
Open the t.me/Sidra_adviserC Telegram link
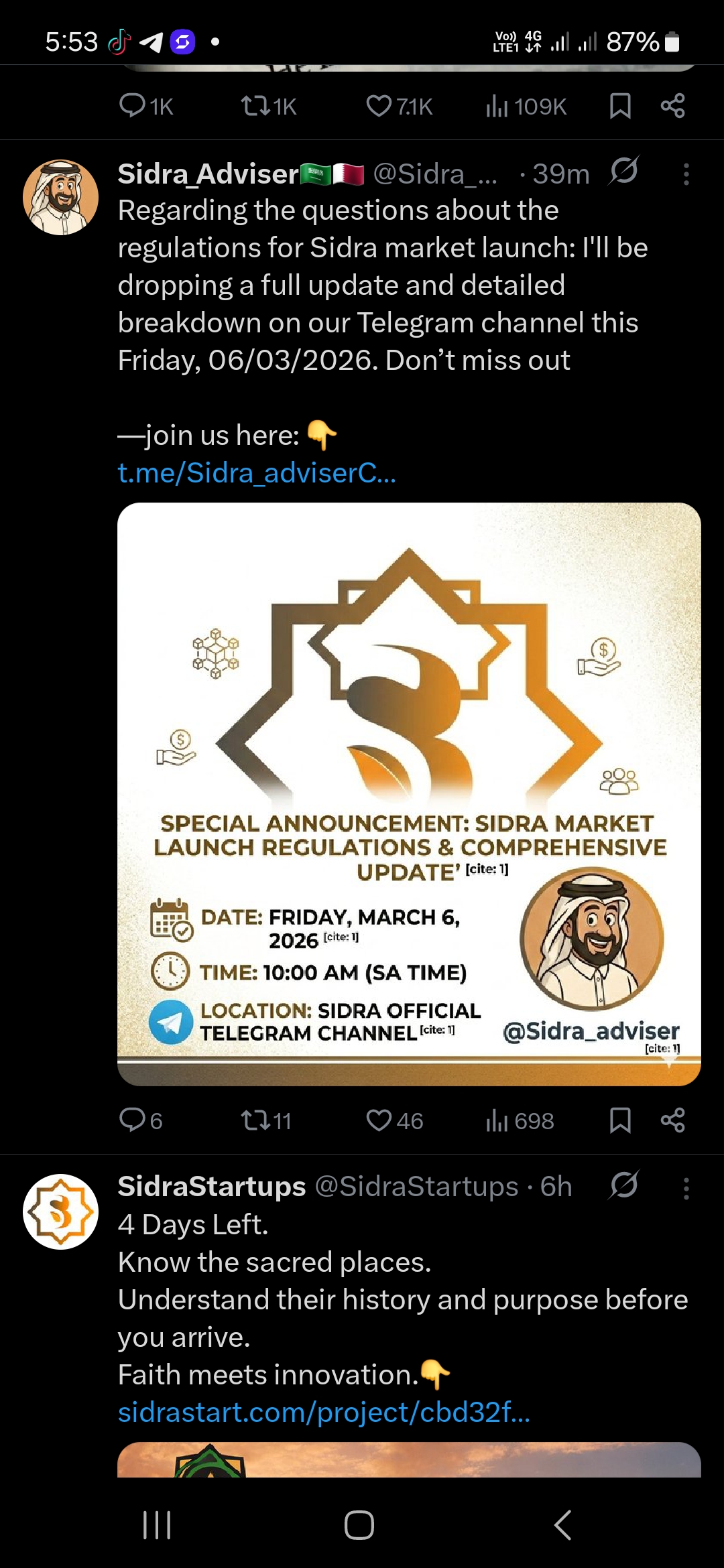pos(257,473)
